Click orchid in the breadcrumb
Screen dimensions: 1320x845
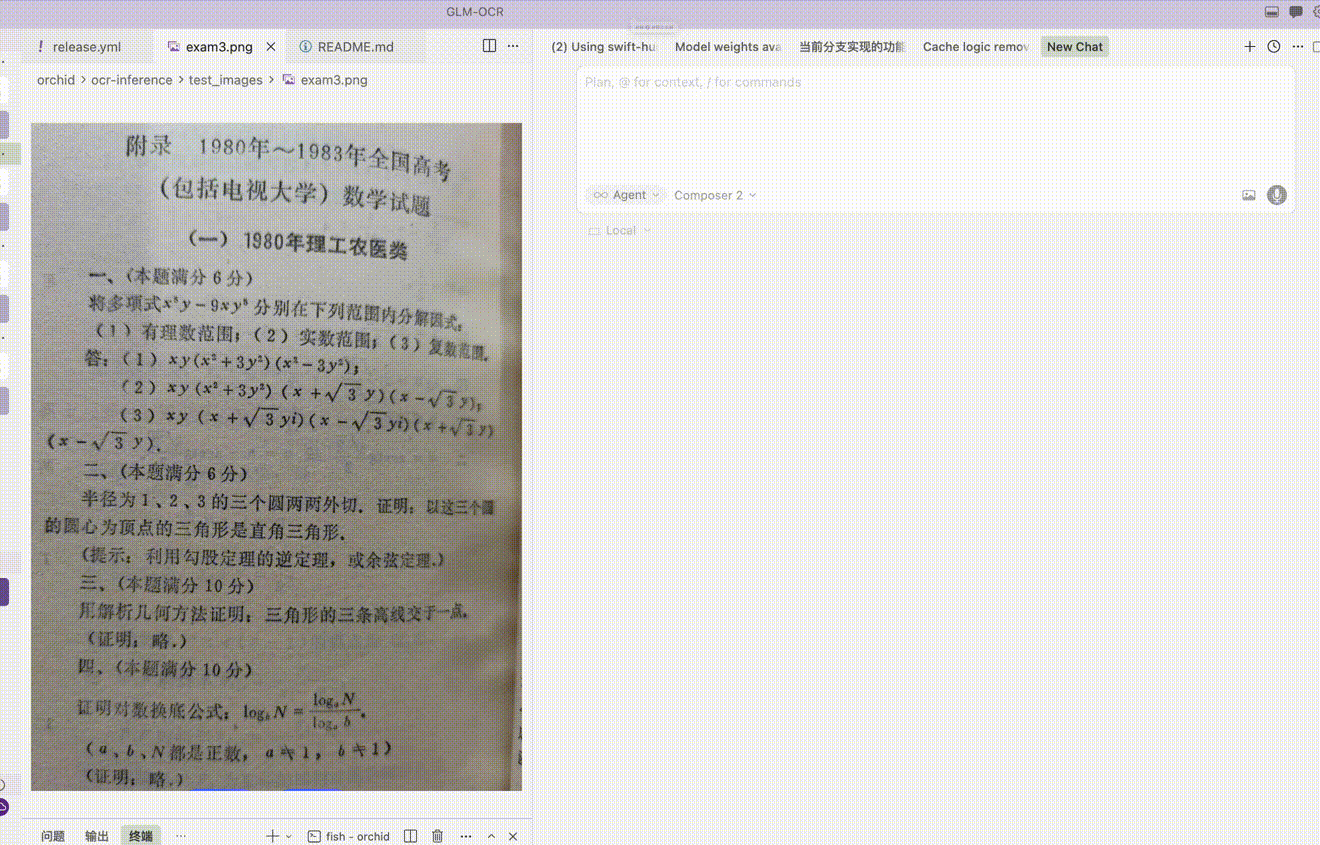coord(56,80)
